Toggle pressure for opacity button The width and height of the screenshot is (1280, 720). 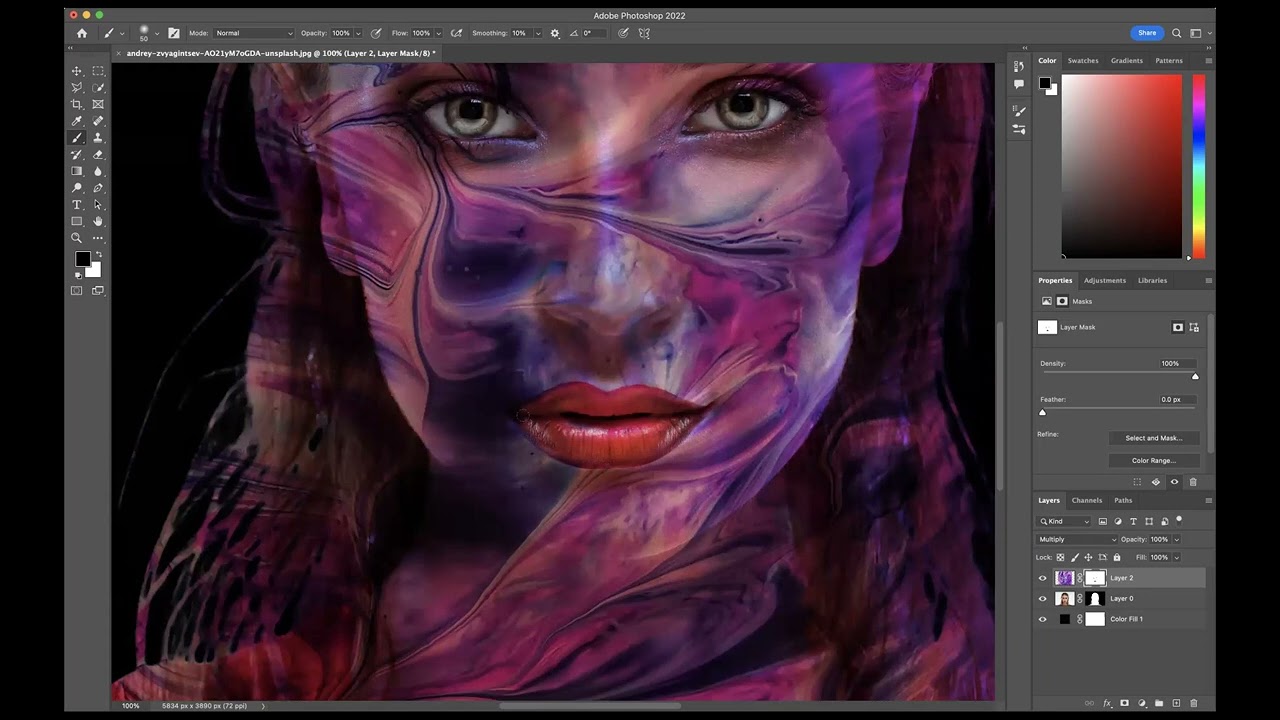click(376, 33)
